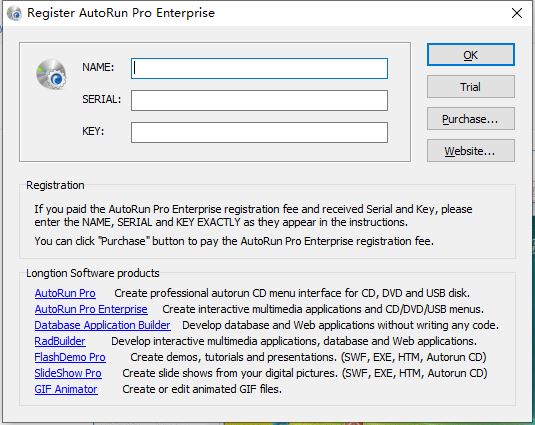The height and width of the screenshot is (425, 535).
Task: Launch the Website... button
Action: point(471,151)
